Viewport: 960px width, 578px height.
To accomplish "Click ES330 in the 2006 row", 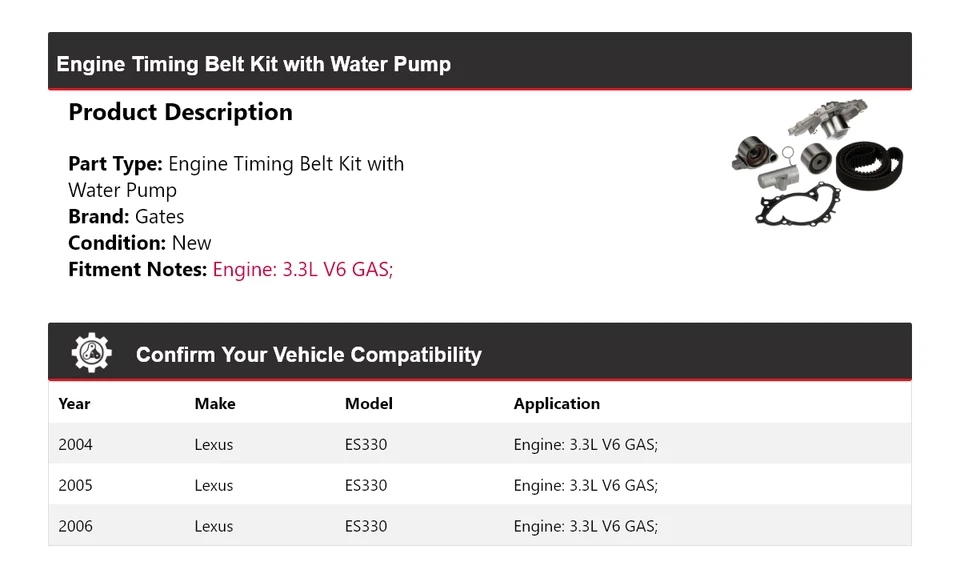I will pyautogui.click(x=366, y=527).
